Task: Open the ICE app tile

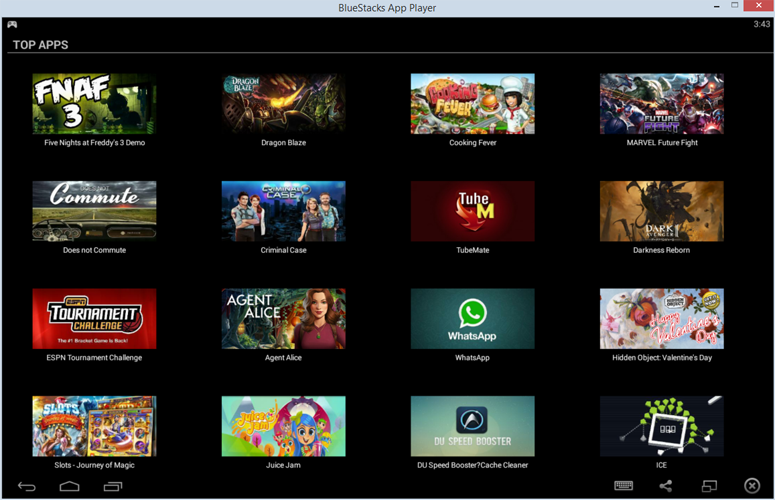Action: (x=662, y=426)
